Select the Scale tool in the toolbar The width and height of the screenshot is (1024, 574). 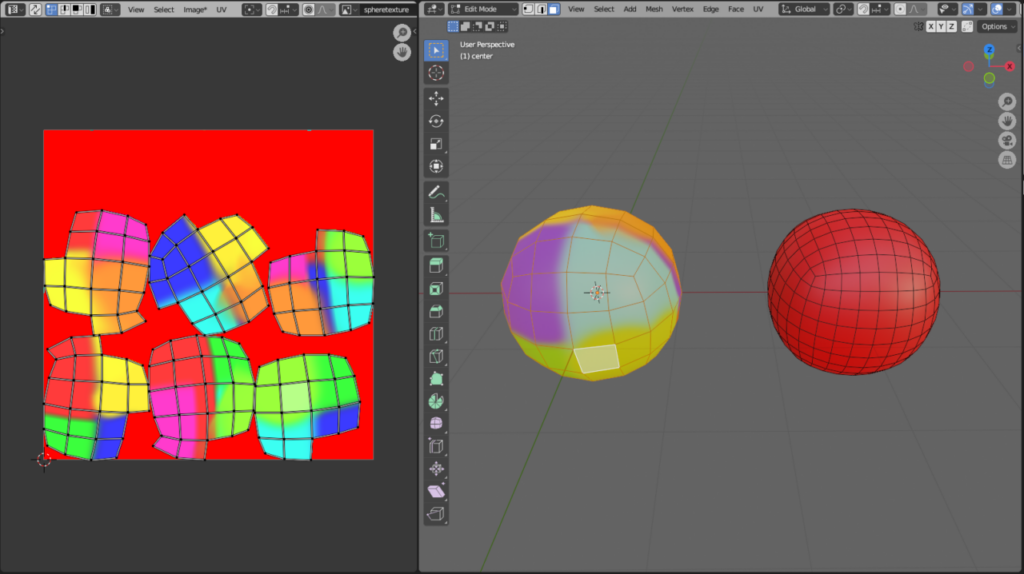(436, 144)
